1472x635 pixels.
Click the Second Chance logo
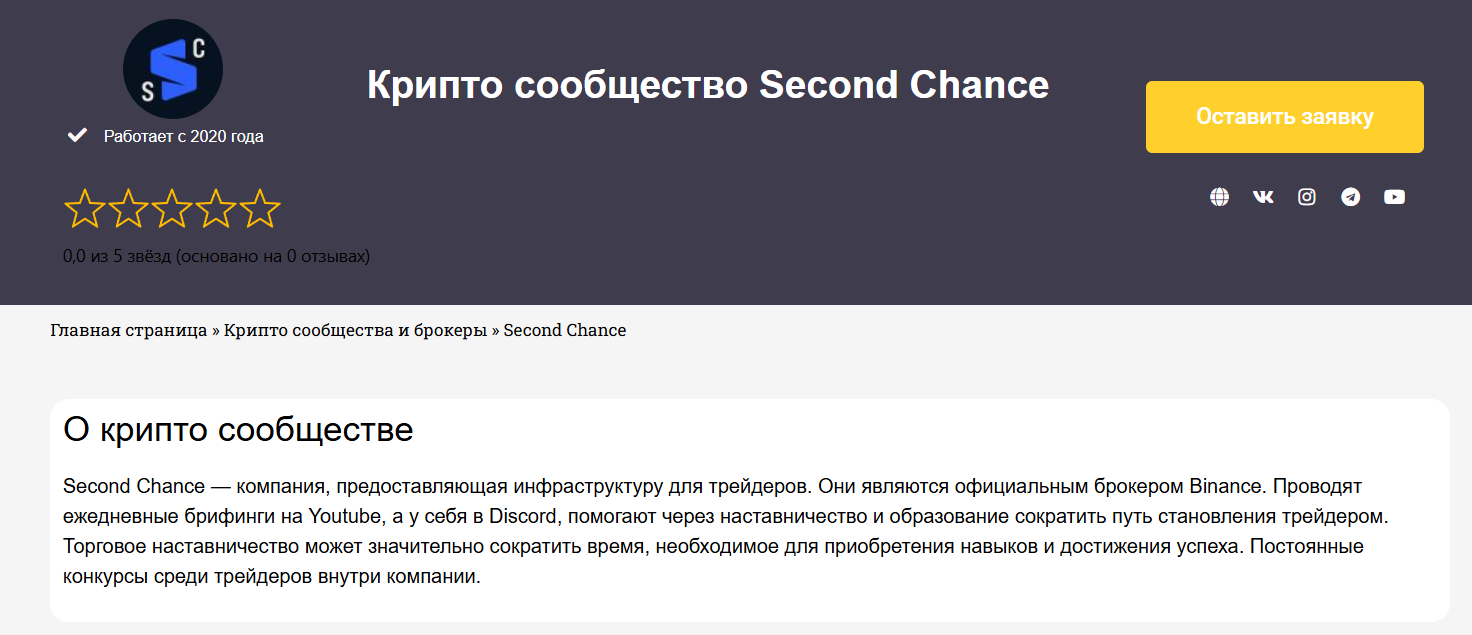tap(173, 70)
